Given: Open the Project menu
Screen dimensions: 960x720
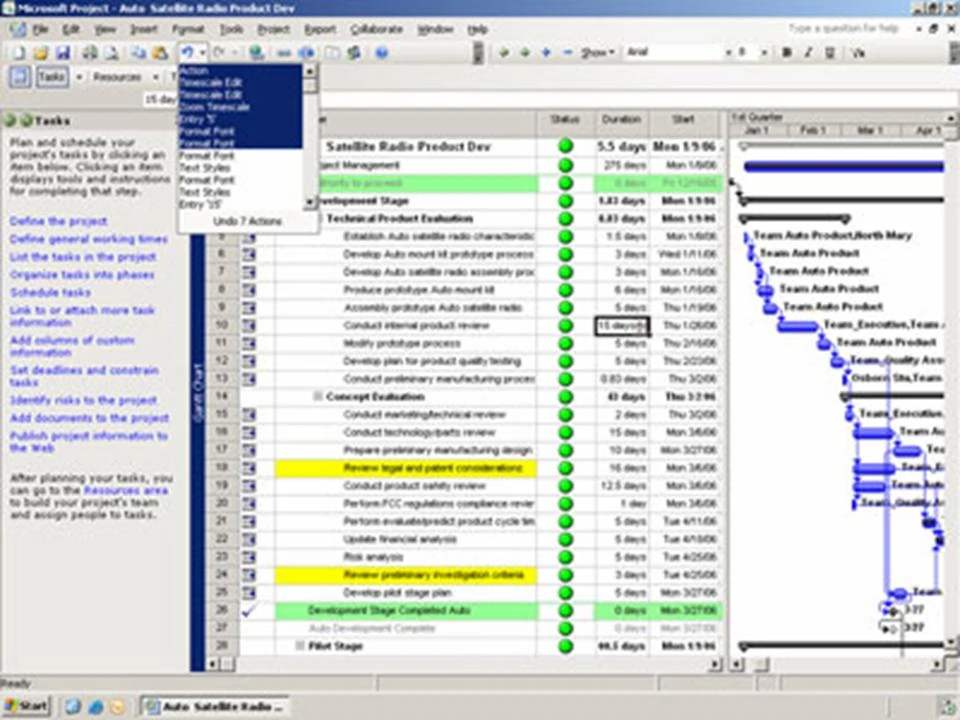Looking at the screenshot, I should pyautogui.click(x=273, y=29).
